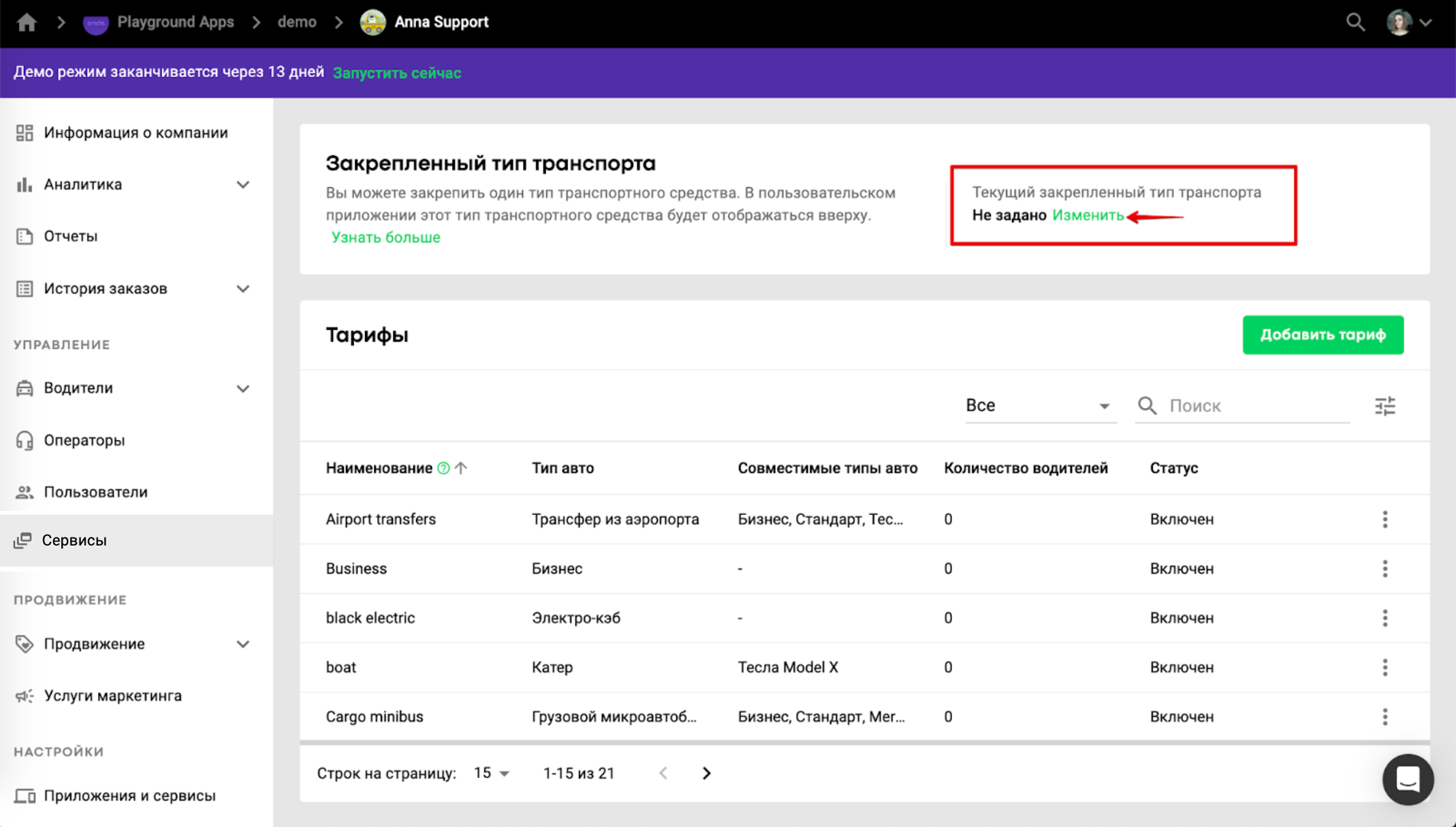Screen dimensions: 1456x827
Task: Click the Поиск search input field
Action: coord(1256,406)
